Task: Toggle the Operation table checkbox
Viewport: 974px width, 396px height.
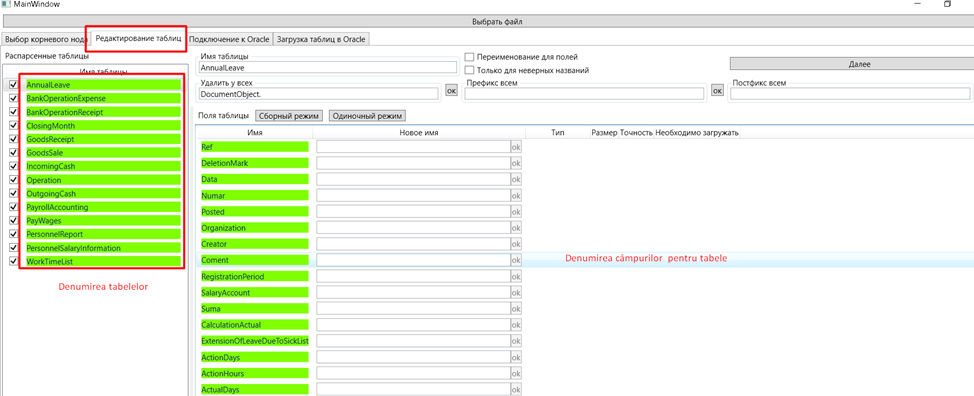Action: tap(14, 180)
